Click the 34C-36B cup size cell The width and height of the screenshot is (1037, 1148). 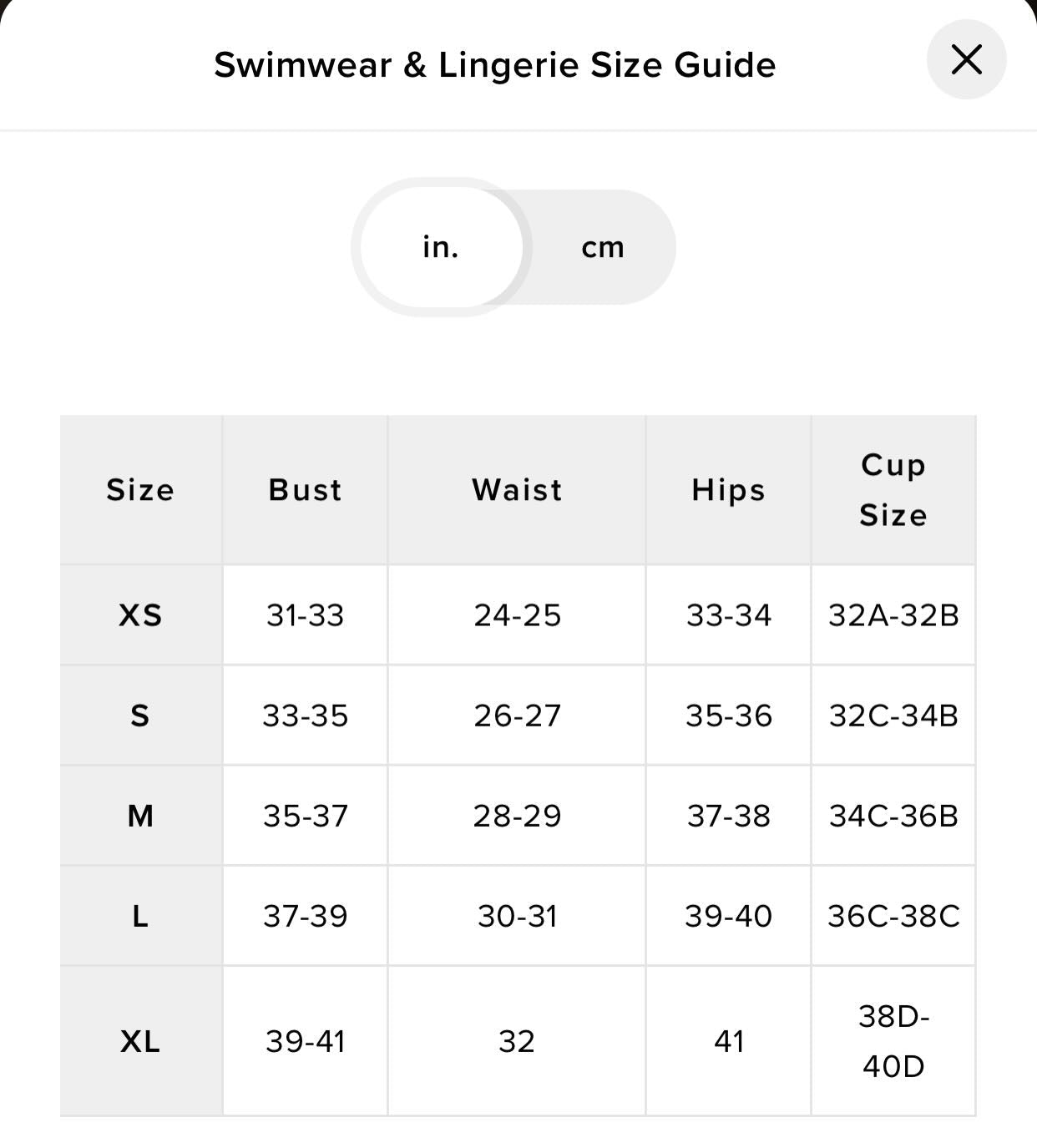click(x=893, y=816)
